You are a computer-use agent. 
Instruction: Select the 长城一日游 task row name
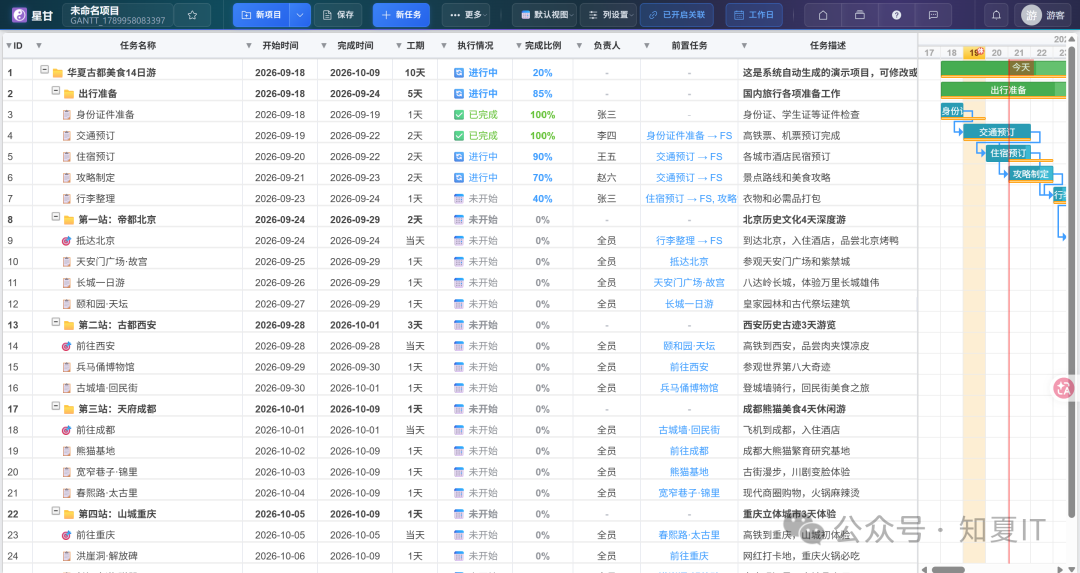click(x=101, y=283)
